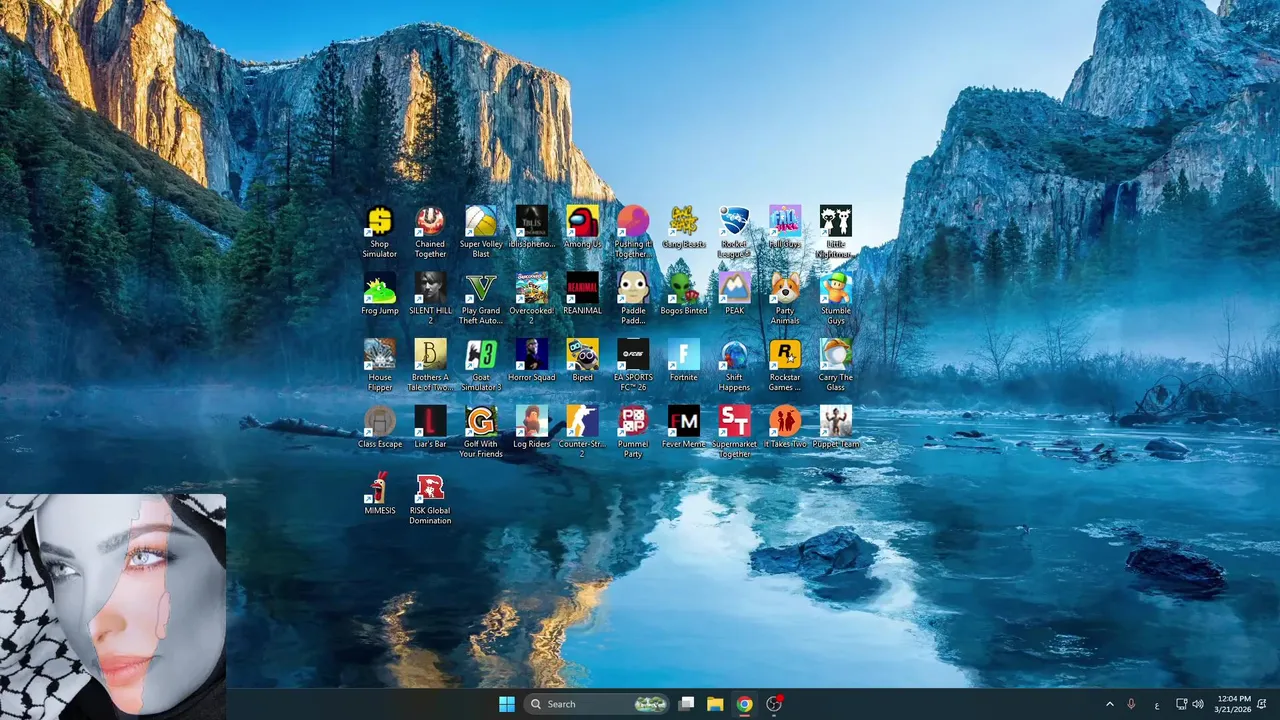Launch Chained Together from the desktop

430,232
